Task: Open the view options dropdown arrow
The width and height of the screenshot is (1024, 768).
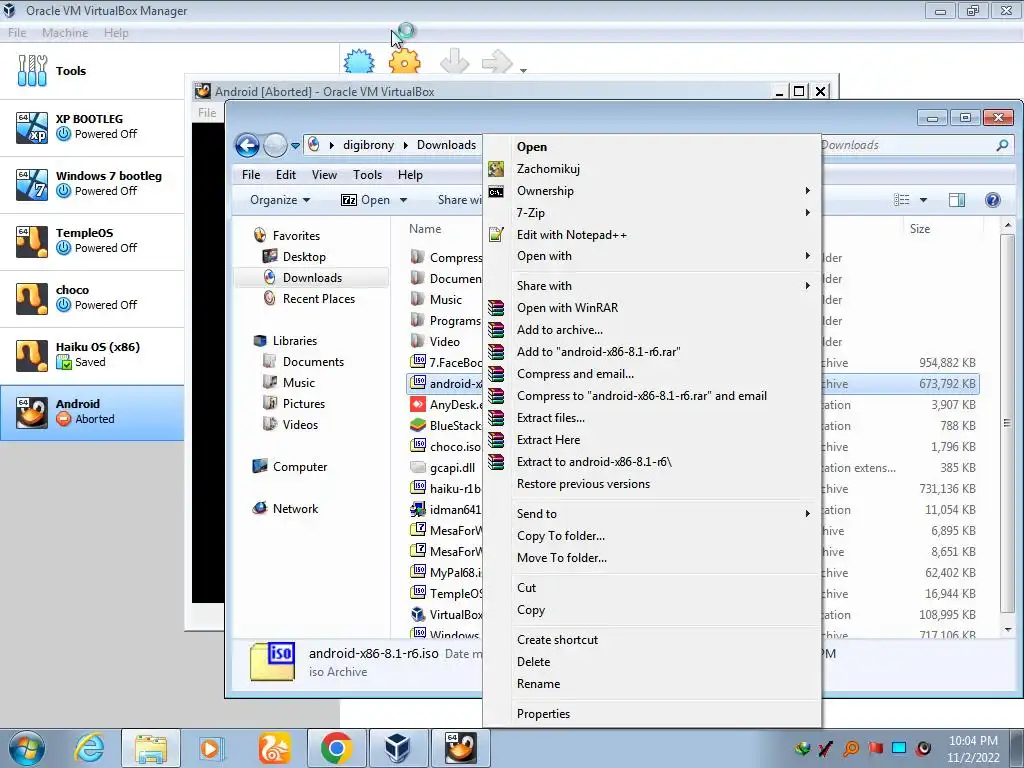Action: (x=923, y=200)
